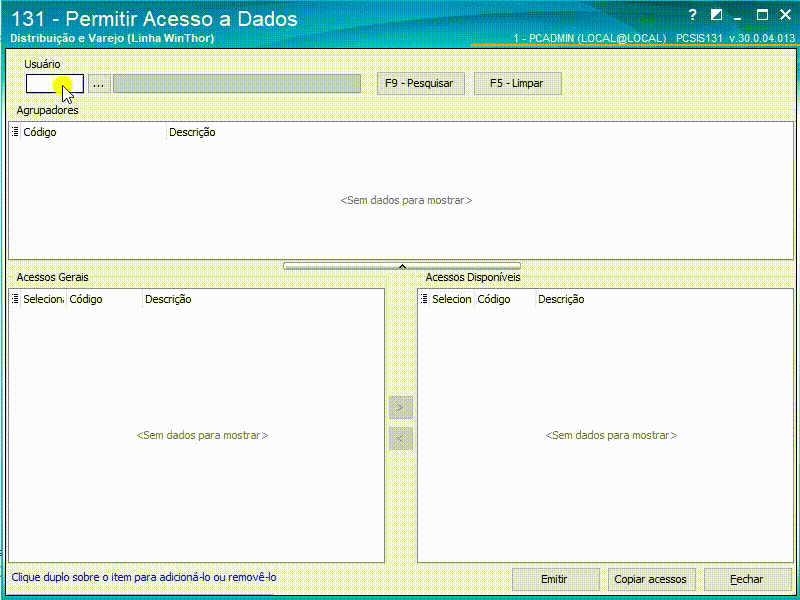Click Acessos Disponíveis Selecion column header
Viewport: 800px width, 600px height.
click(452, 299)
